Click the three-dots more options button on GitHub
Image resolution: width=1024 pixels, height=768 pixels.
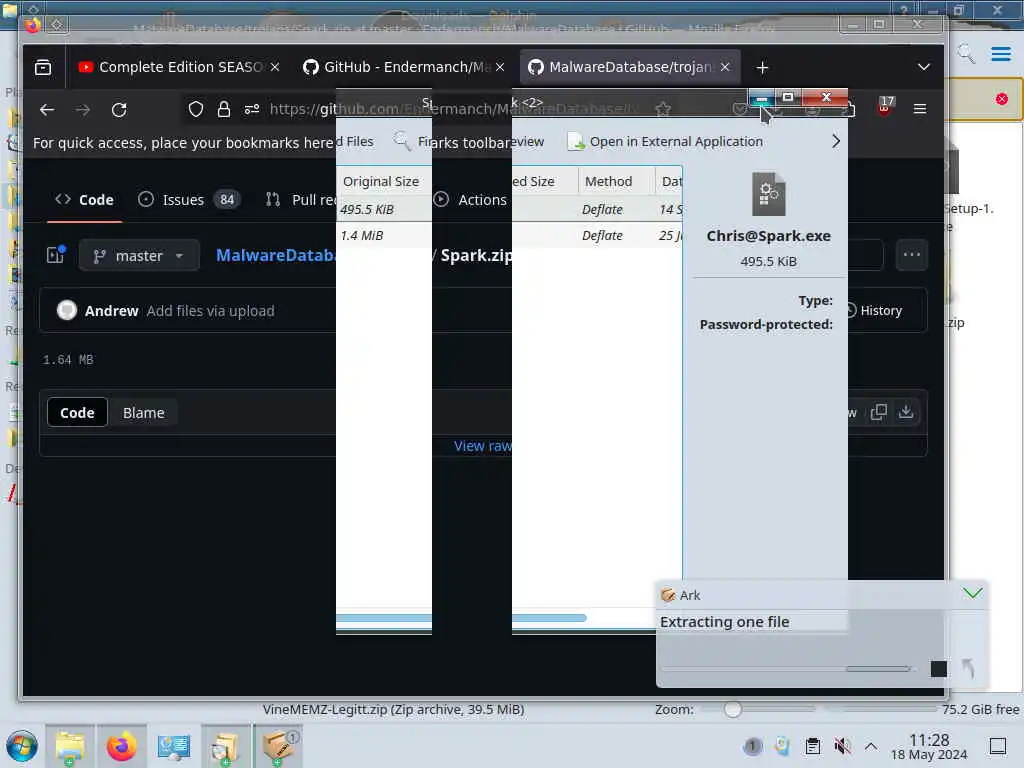pyautogui.click(x=912, y=255)
